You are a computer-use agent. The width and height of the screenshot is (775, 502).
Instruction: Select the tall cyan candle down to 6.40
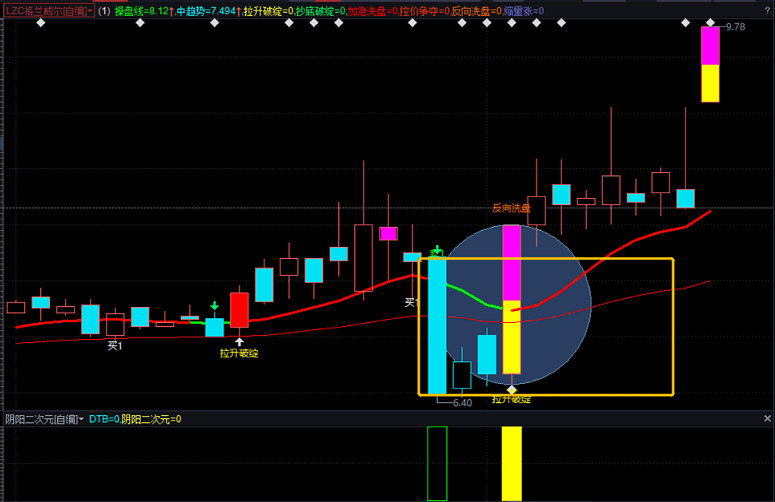(x=437, y=326)
